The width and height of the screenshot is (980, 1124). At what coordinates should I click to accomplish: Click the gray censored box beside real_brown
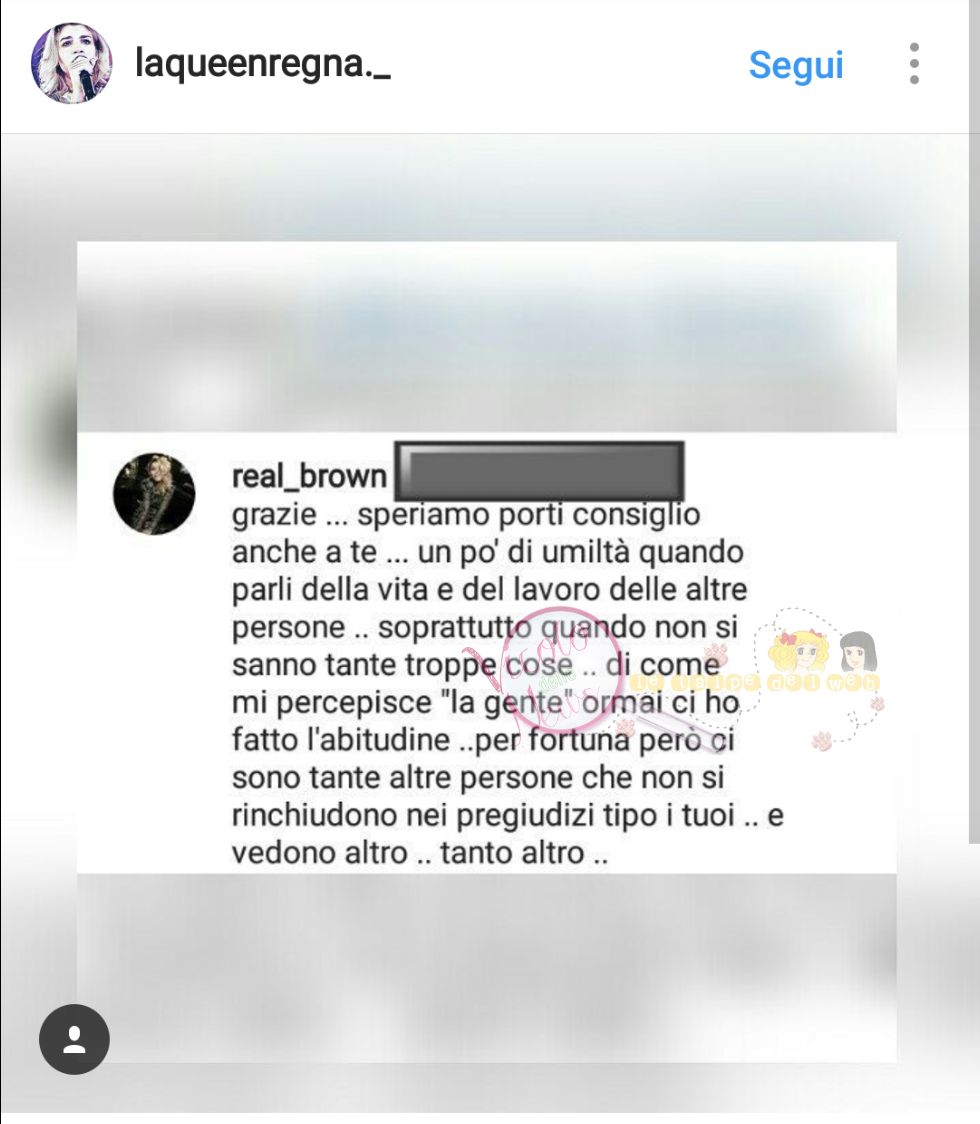pyautogui.click(x=539, y=471)
